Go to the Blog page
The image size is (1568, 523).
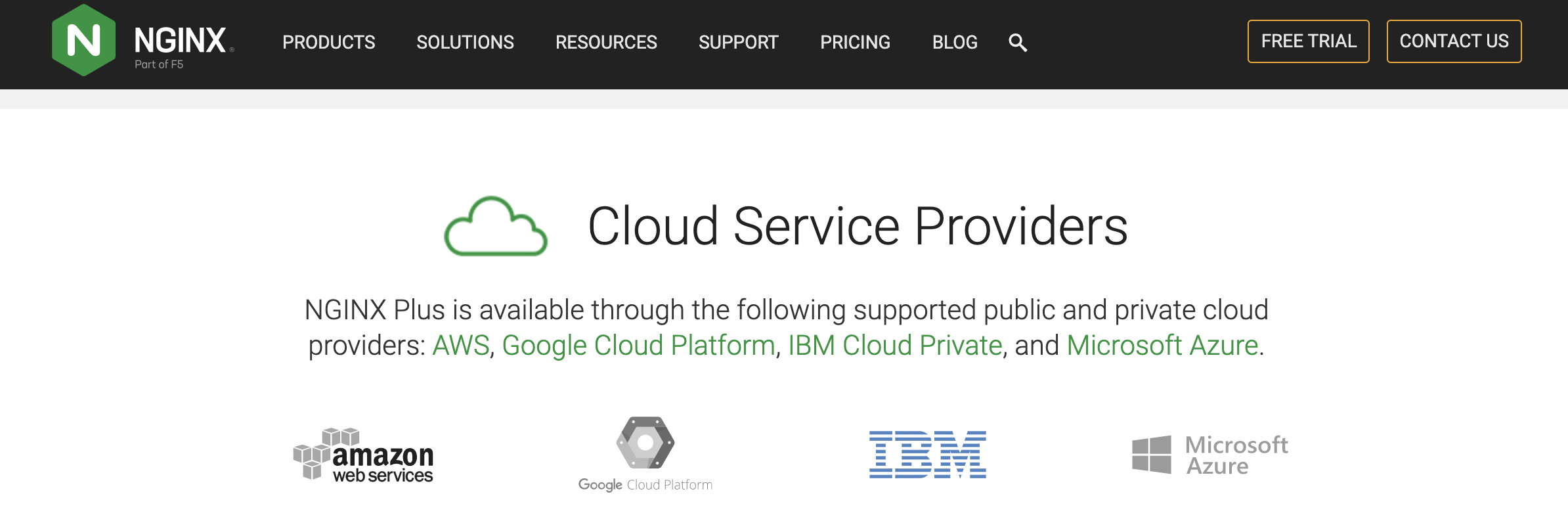coord(955,43)
